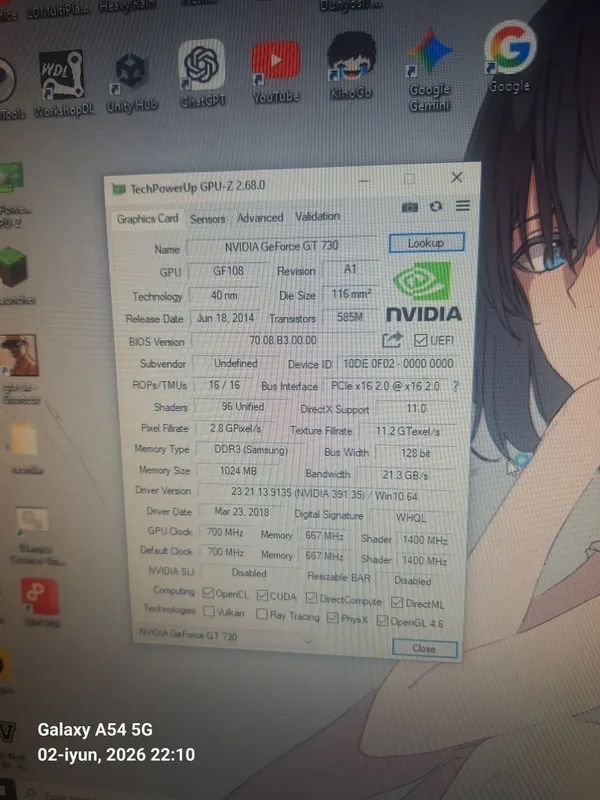Click the Lookup button
This screenshot has width=600, height=800.
pos(427,243)
